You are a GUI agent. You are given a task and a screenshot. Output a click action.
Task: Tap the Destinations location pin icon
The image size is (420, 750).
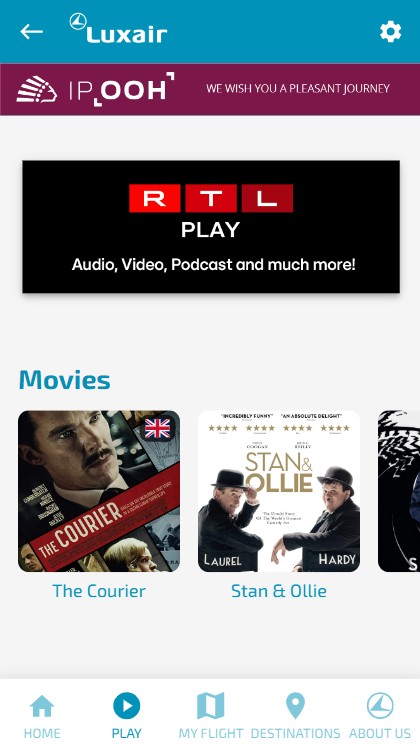295,706
